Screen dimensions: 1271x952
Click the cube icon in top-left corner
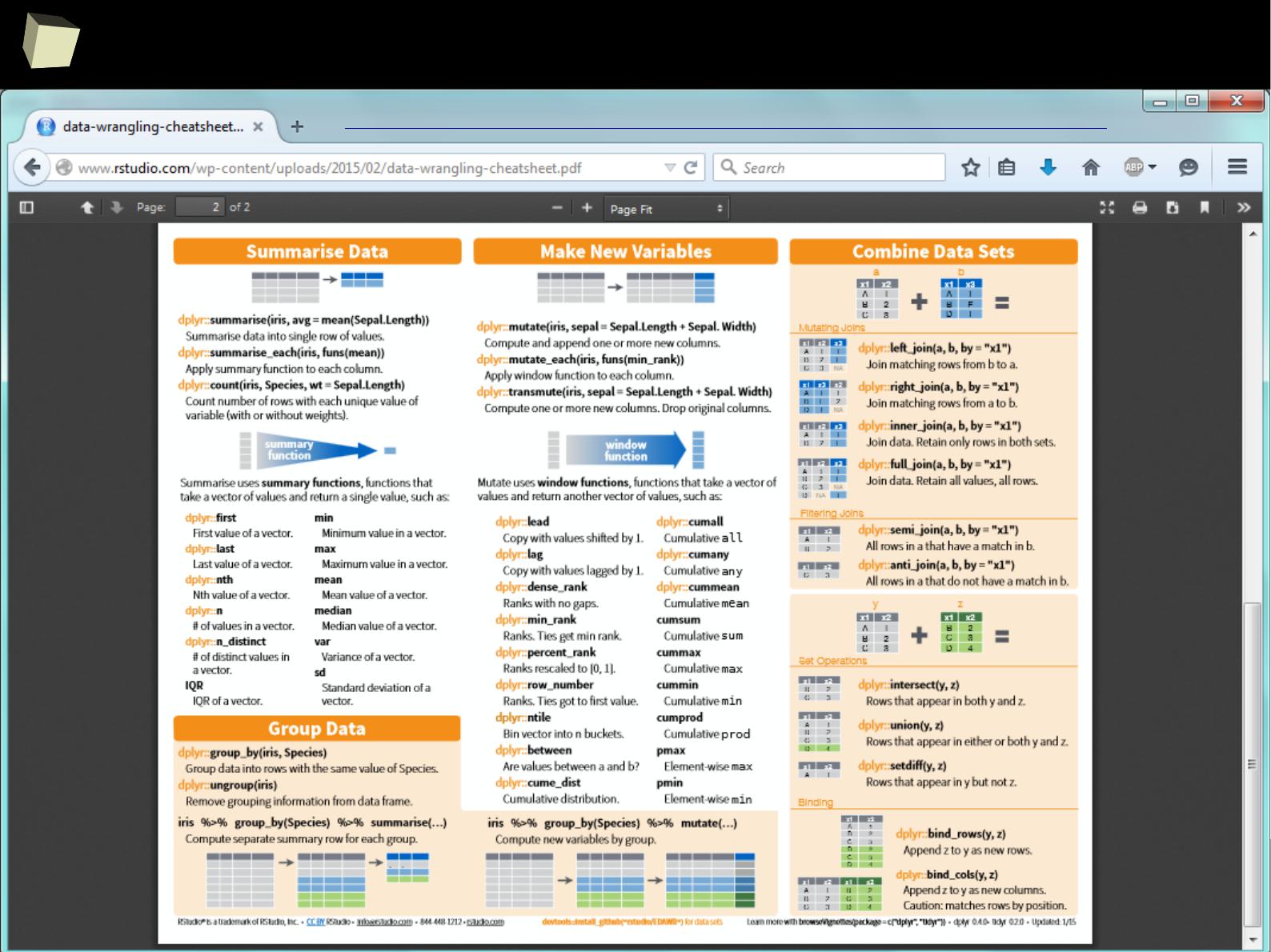tap(50, 42)
